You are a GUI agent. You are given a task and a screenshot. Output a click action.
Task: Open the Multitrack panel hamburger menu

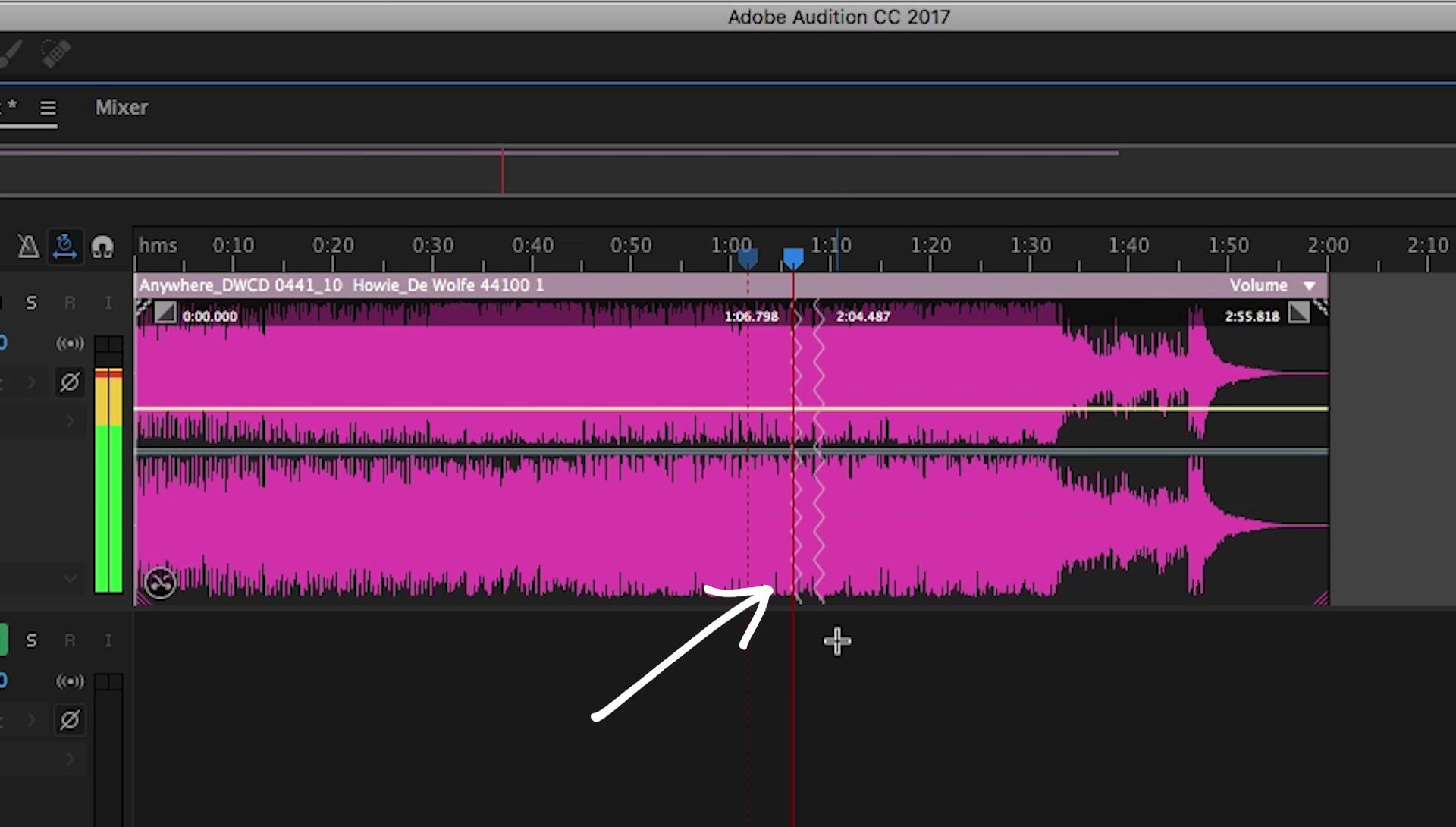48,108
